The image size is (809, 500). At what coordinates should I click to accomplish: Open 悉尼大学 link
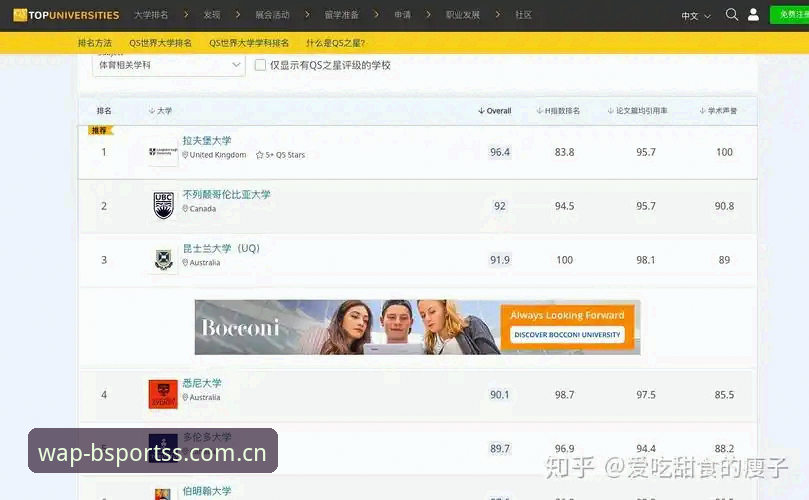[x=202, y=383]
